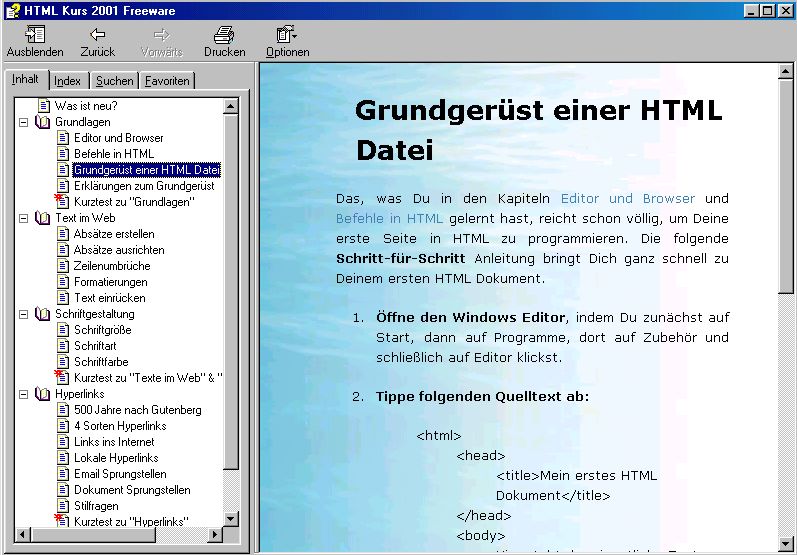This screenshot has width=797, height=555.
Task: Click the HTML Kurs title bar help icon
Action: pos(13,10)
